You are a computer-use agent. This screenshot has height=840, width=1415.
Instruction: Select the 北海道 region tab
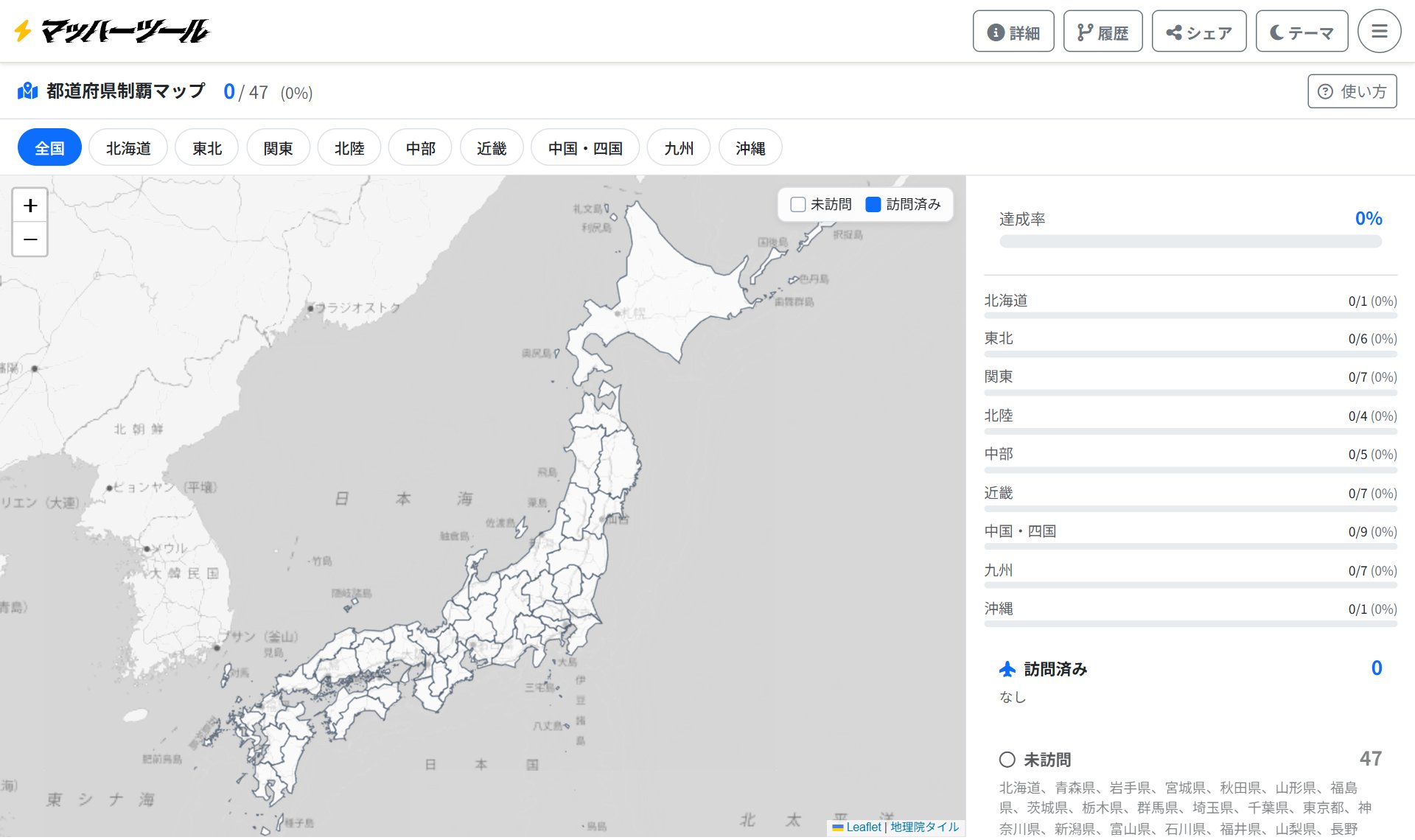[128, 148]
